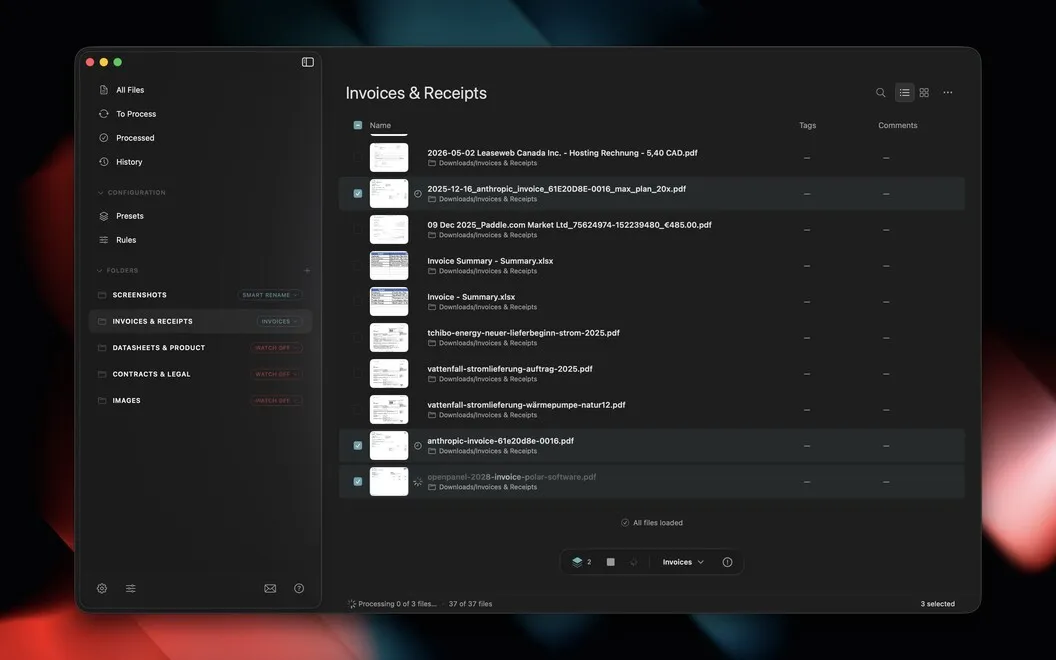Open the help question mark icon
This screenshot has height=660, width=1056.
coord(299,588)
